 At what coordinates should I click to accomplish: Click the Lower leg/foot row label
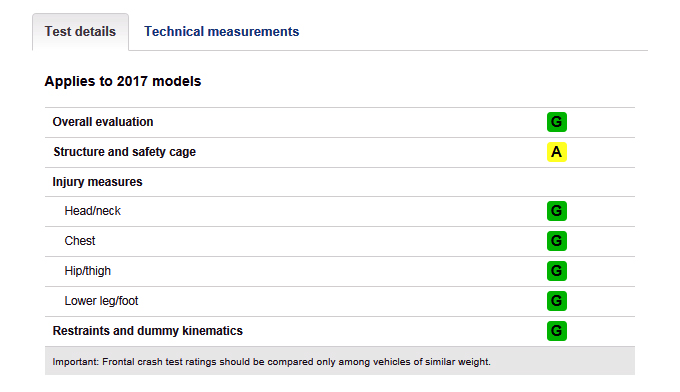point(101,301)
